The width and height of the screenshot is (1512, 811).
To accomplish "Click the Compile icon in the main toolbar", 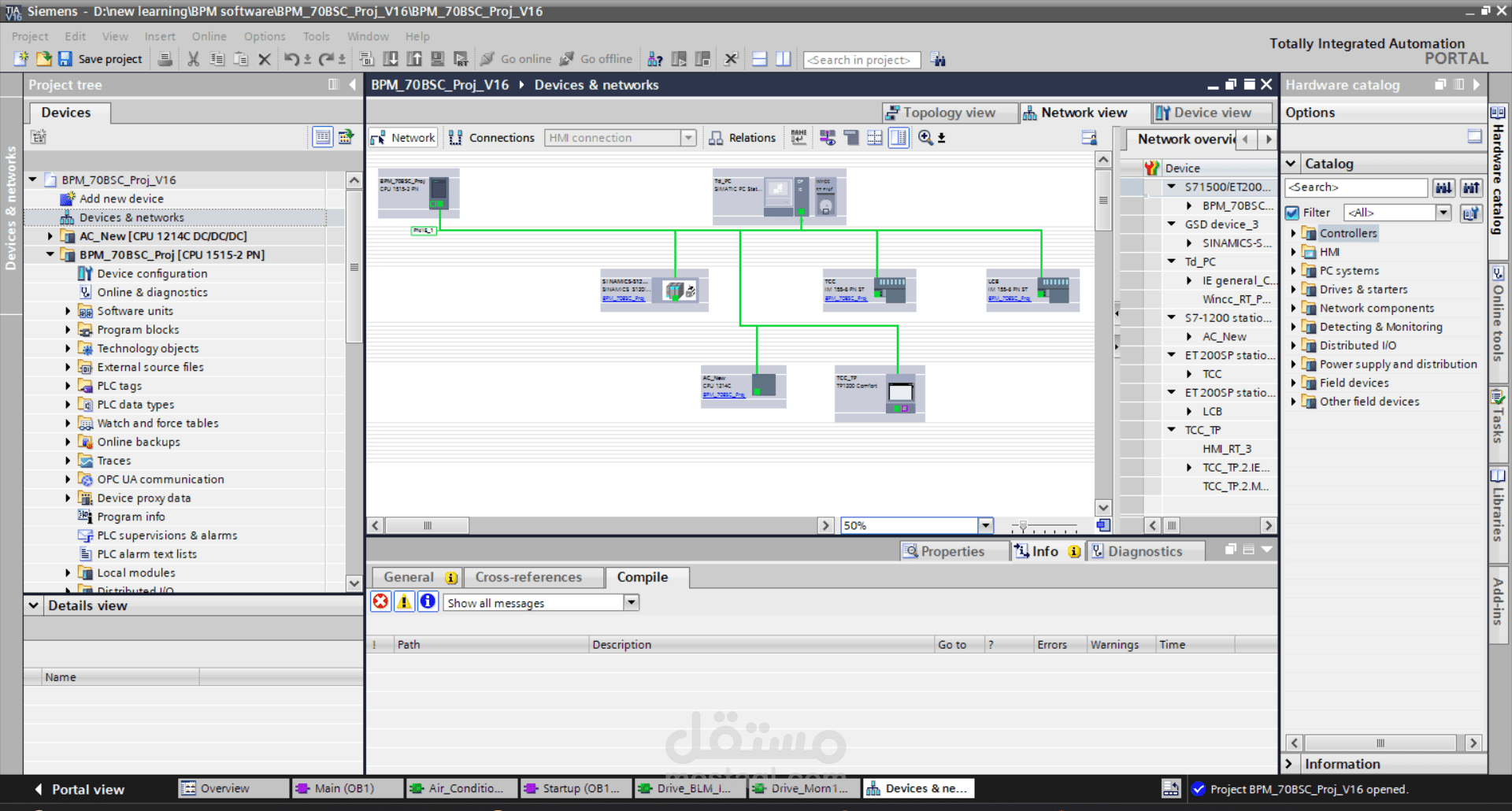I will (366, 59).
